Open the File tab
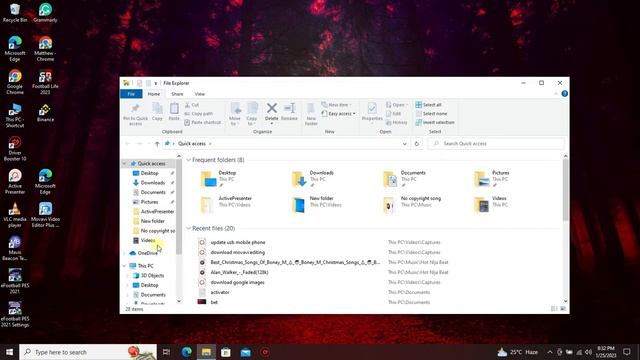 click(x=131, y=94)
